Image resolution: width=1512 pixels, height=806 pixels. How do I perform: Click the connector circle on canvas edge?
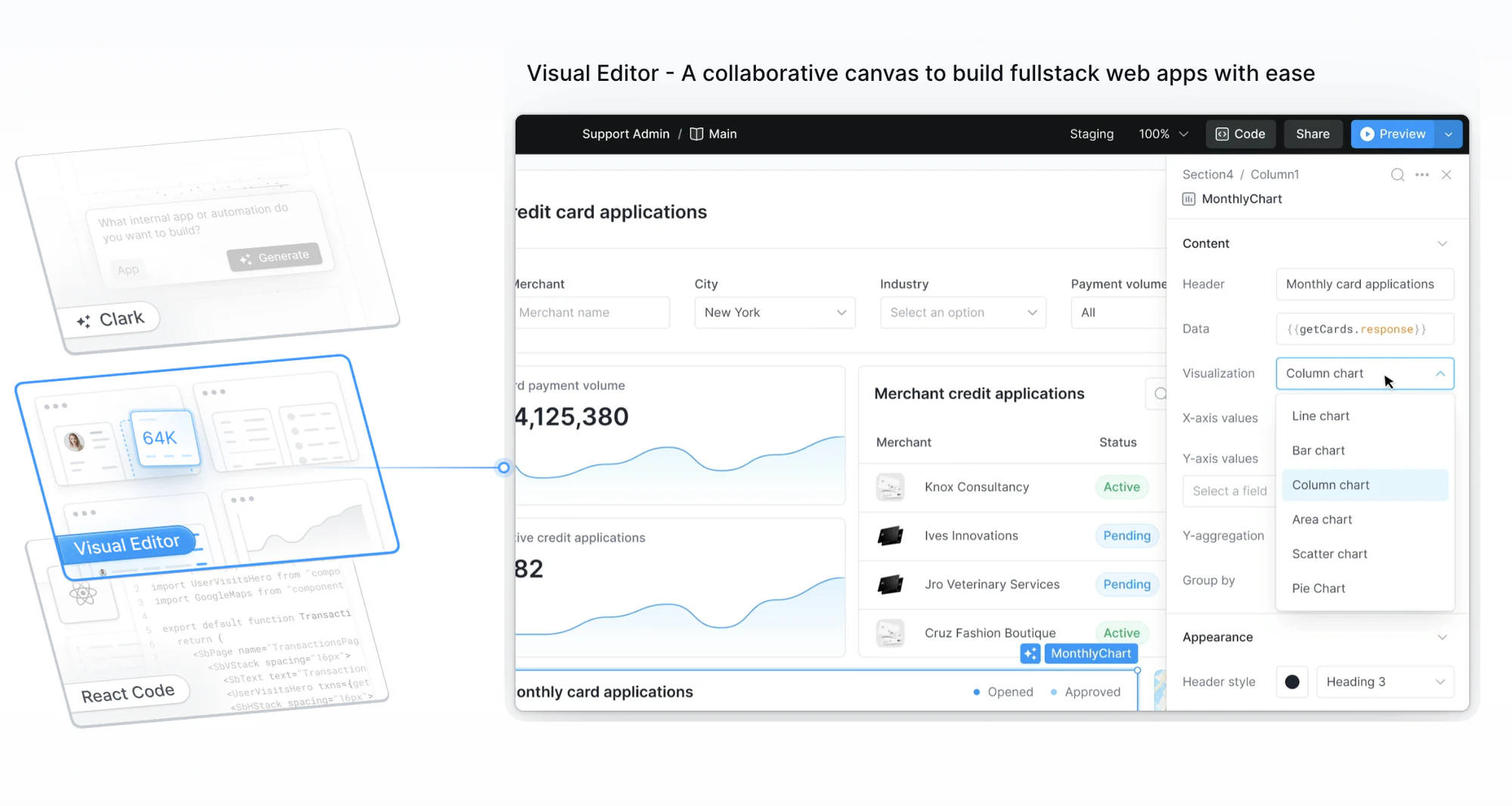tap(503, 467)
